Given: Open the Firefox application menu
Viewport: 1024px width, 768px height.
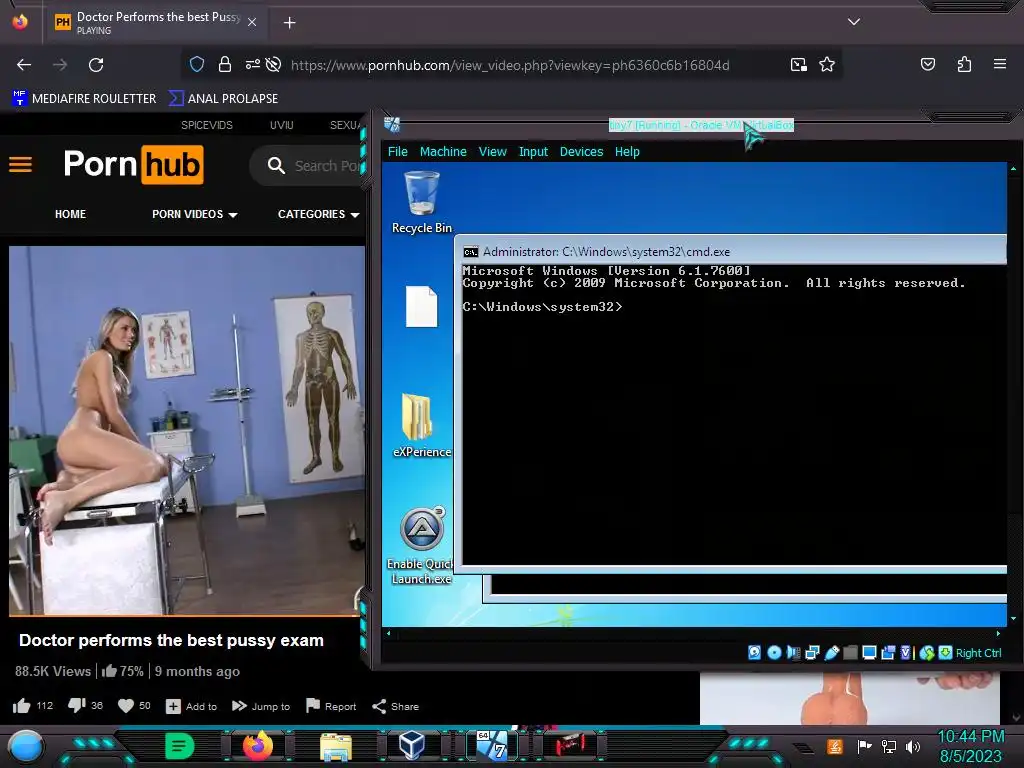Looking at the screenshot, I should (x=999, y=64).
